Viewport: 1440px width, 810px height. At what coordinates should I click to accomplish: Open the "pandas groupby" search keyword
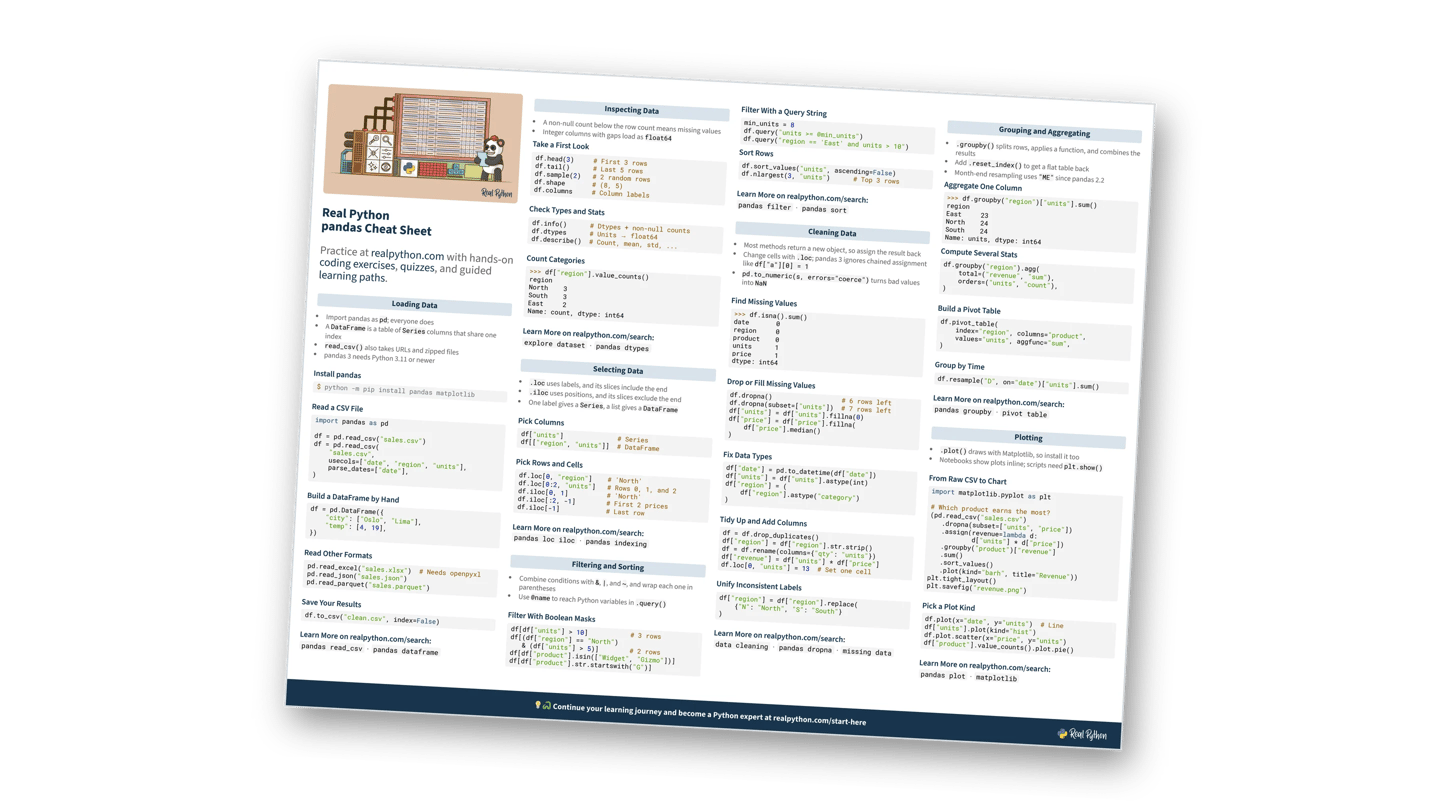pyautogui.click(x=963, y=411)
